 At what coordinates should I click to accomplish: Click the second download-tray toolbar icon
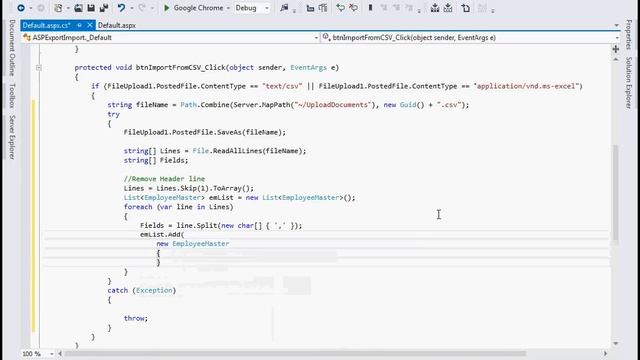click(x=448, y=8)
